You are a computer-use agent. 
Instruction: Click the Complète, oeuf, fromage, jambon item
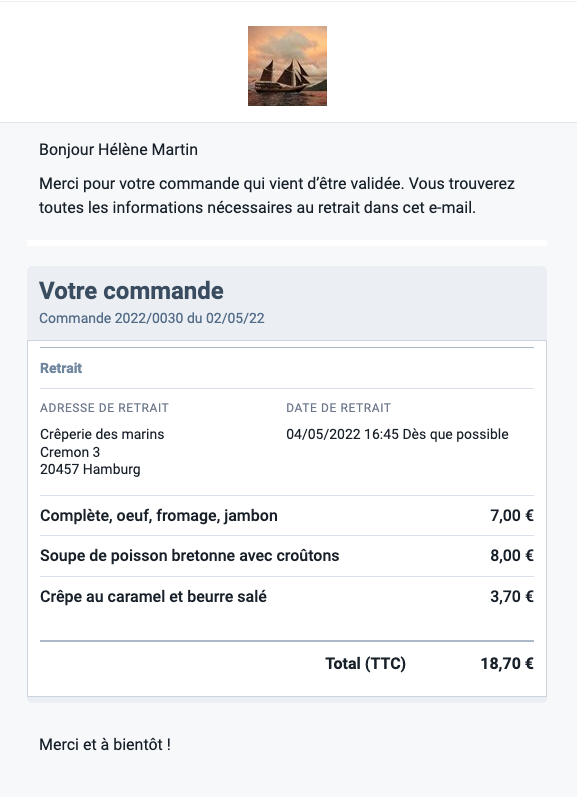point(159,515)
